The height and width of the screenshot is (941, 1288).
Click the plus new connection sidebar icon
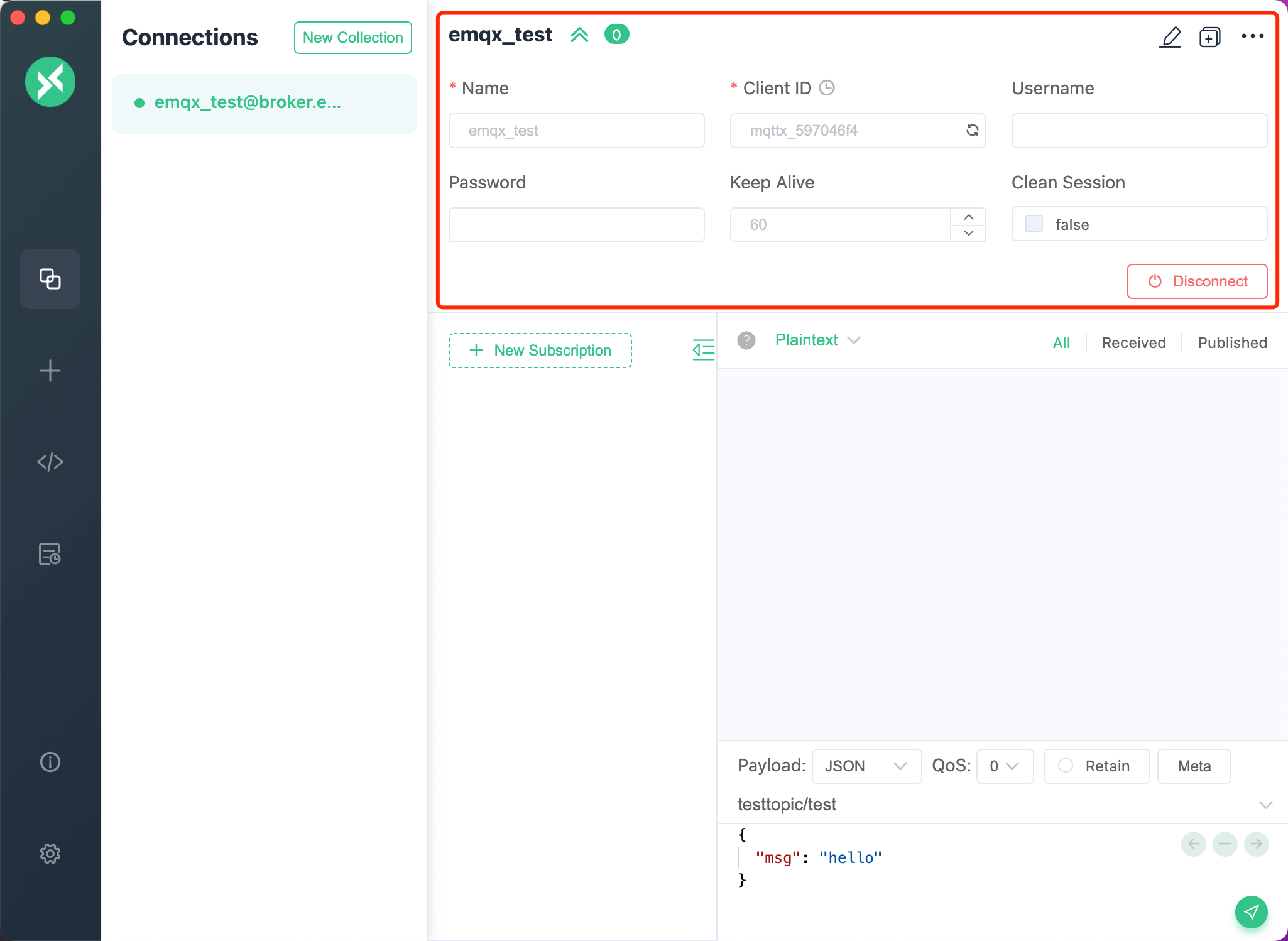(x=50, y=371)
